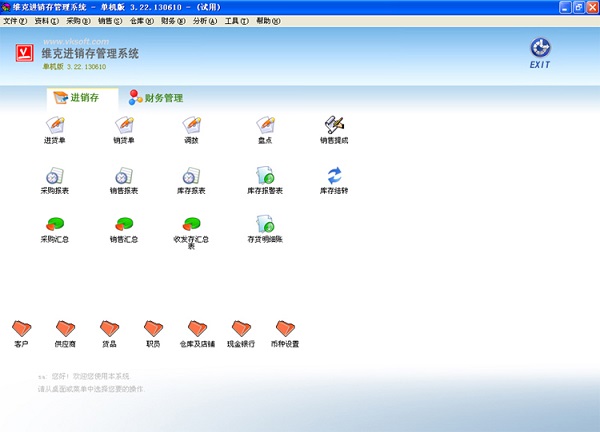Open the 财务 menu
This screenshot has height=432, width=600.
(173, 21)
